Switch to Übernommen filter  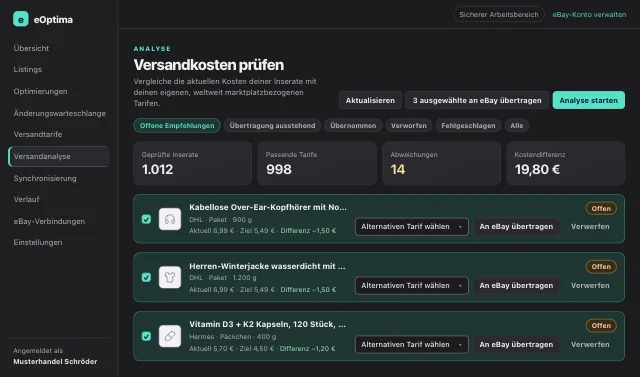(353, 126)
